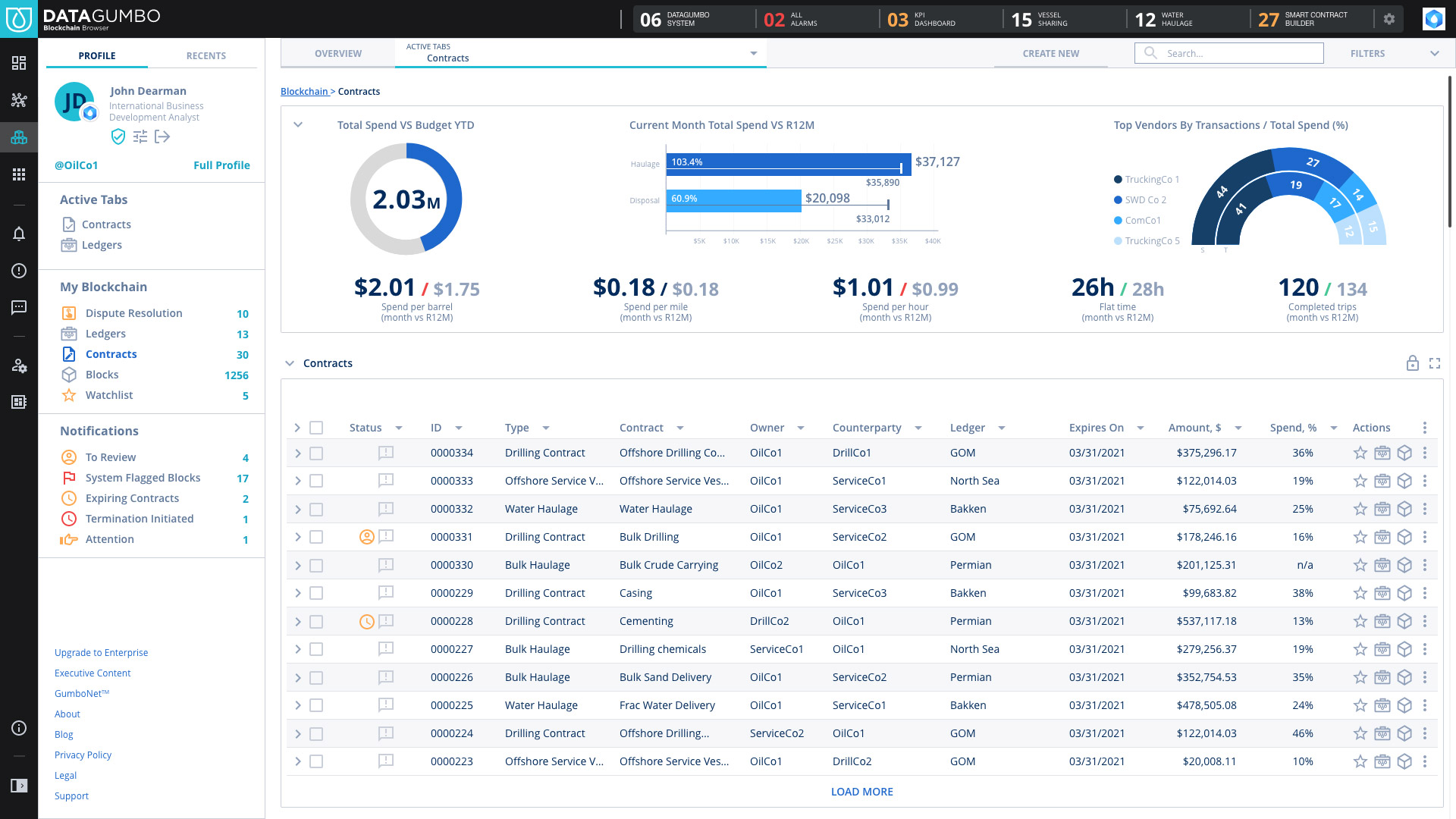Collapse the spend summary panel chevron
The height and width of the screenshot is (819, 1456).
298,125
